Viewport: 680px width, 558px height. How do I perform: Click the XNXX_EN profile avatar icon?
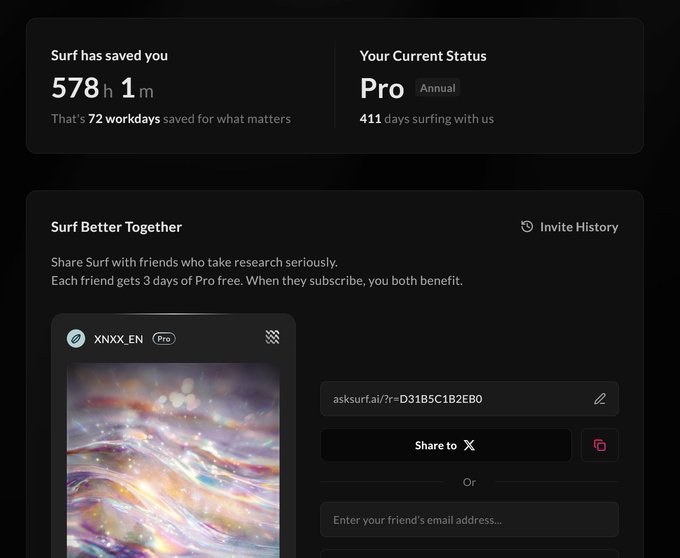[x=76, y=339]
